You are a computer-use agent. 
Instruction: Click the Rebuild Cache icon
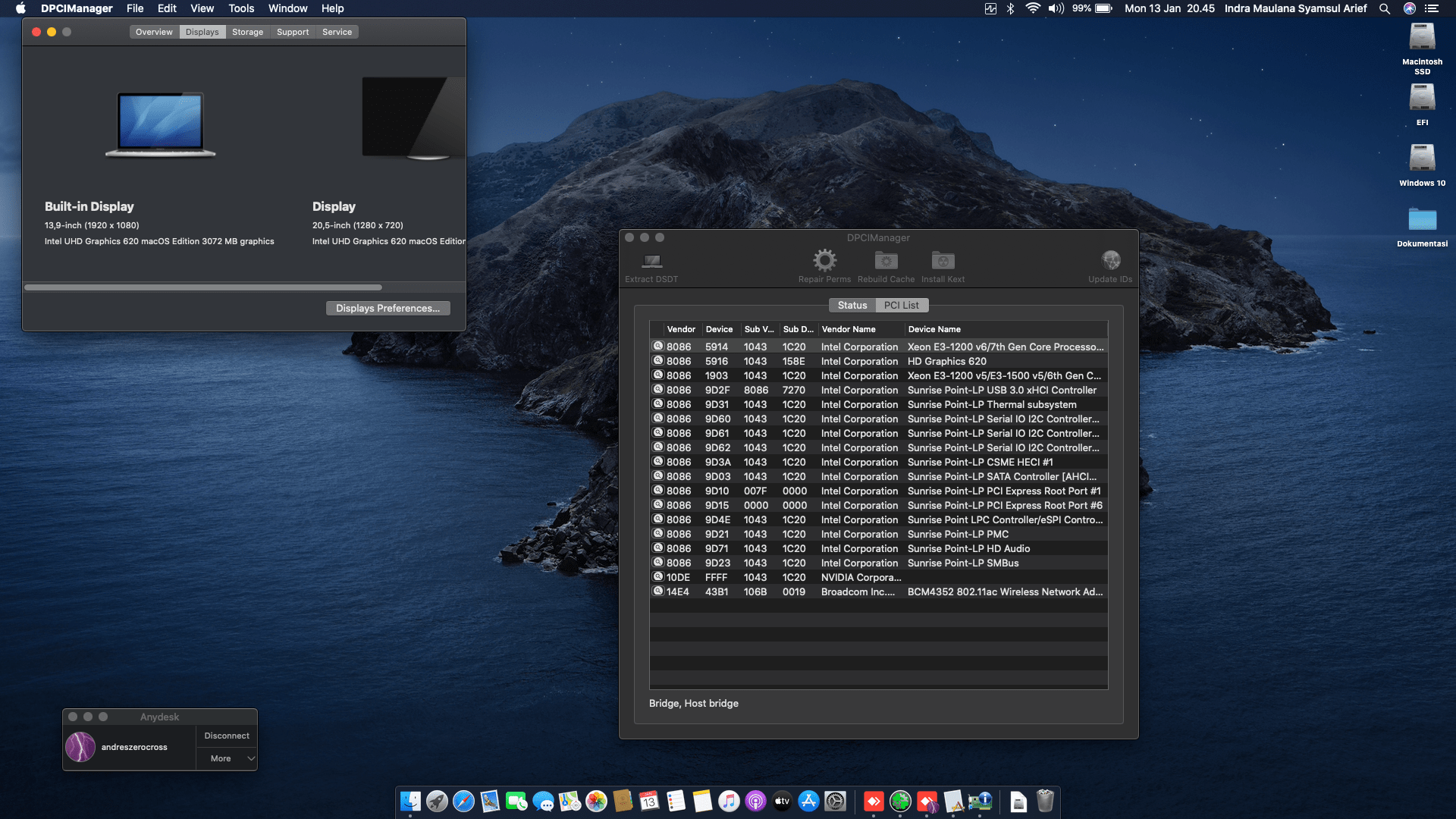[x=886, y=261]
